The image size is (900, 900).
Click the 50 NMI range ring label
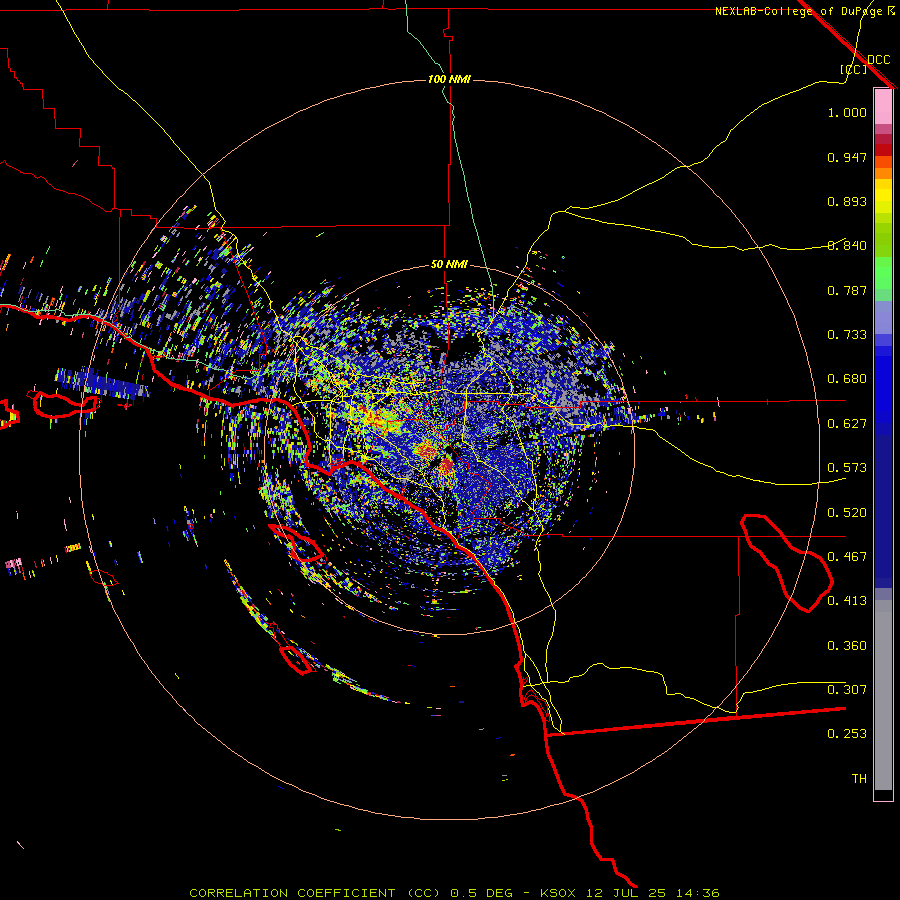point(449,264)
